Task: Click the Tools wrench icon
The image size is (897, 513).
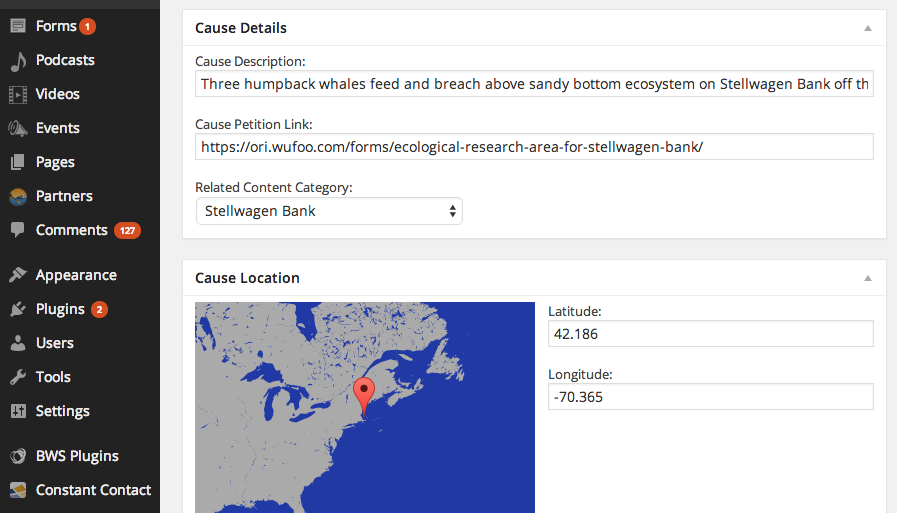Action: (18, 377)
